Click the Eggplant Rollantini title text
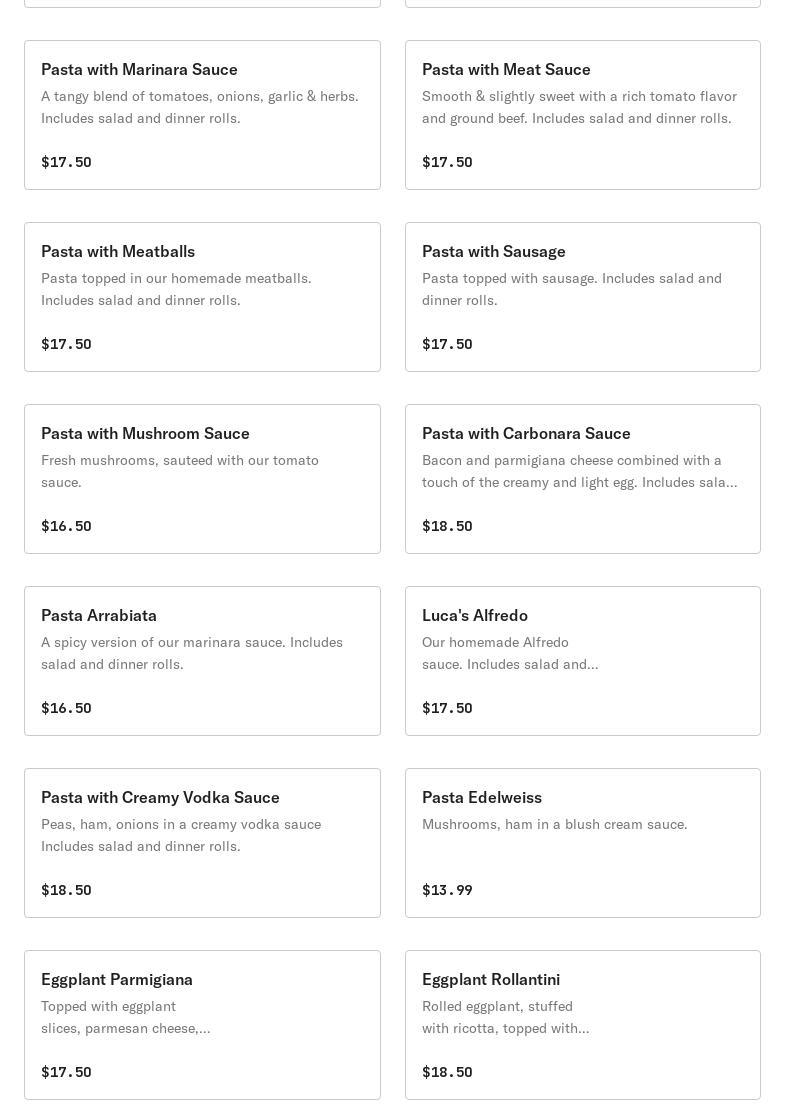The image size is (785, 1114). (x=491, y=979)
